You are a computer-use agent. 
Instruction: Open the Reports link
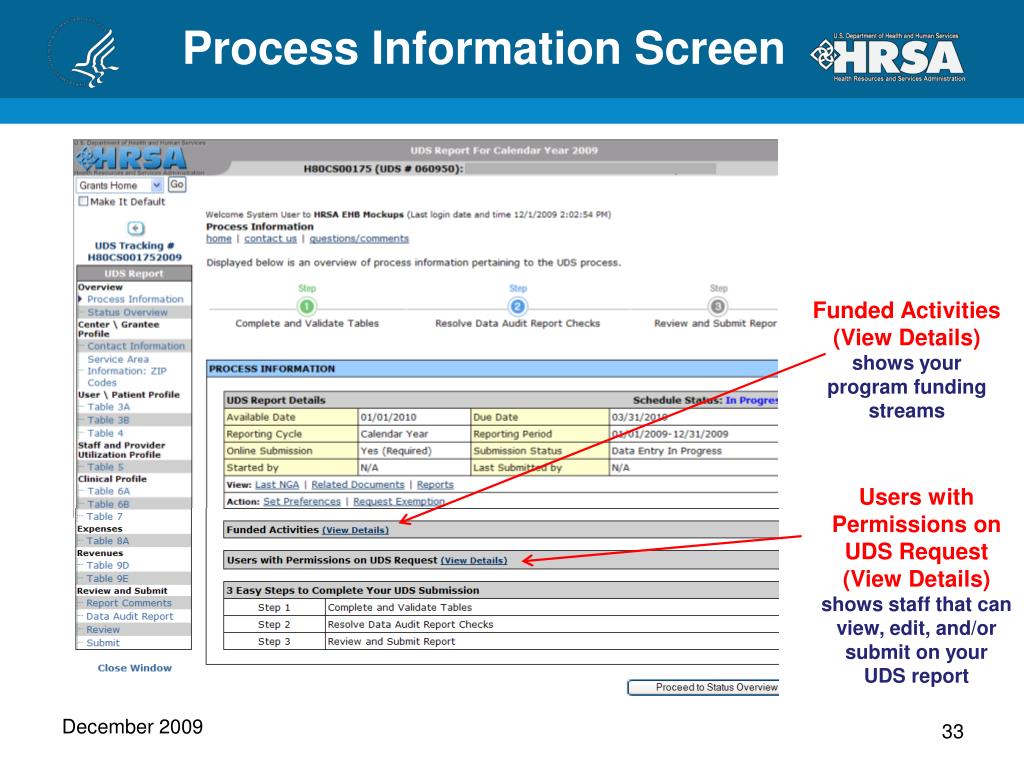tap(435, 485)
